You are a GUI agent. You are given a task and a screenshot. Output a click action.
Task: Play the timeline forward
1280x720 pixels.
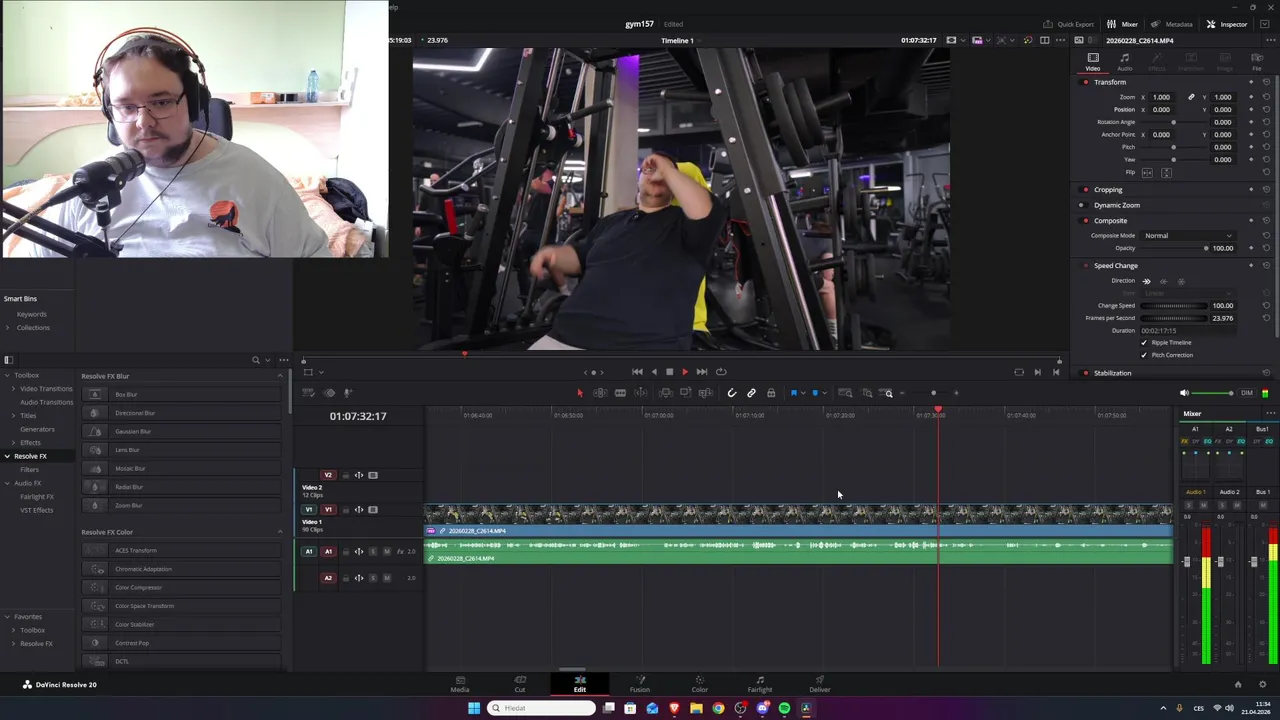pyautogui.click(x=685, y=372)
